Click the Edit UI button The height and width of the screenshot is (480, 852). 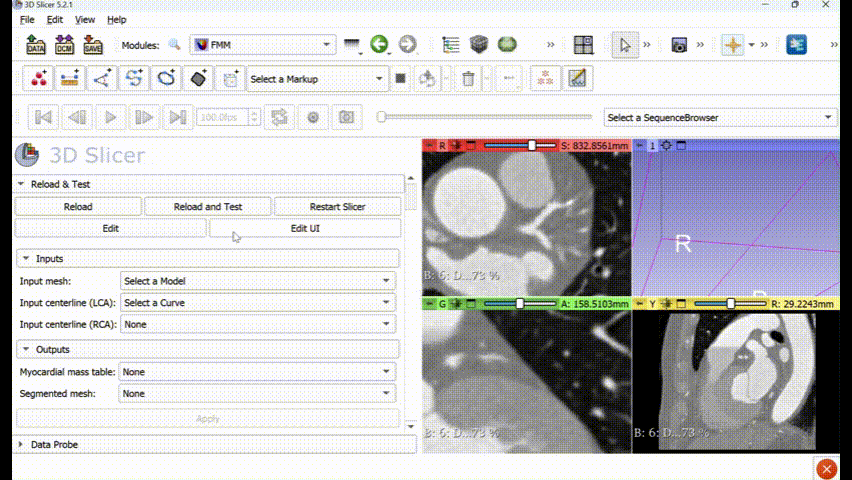[305, 228]
